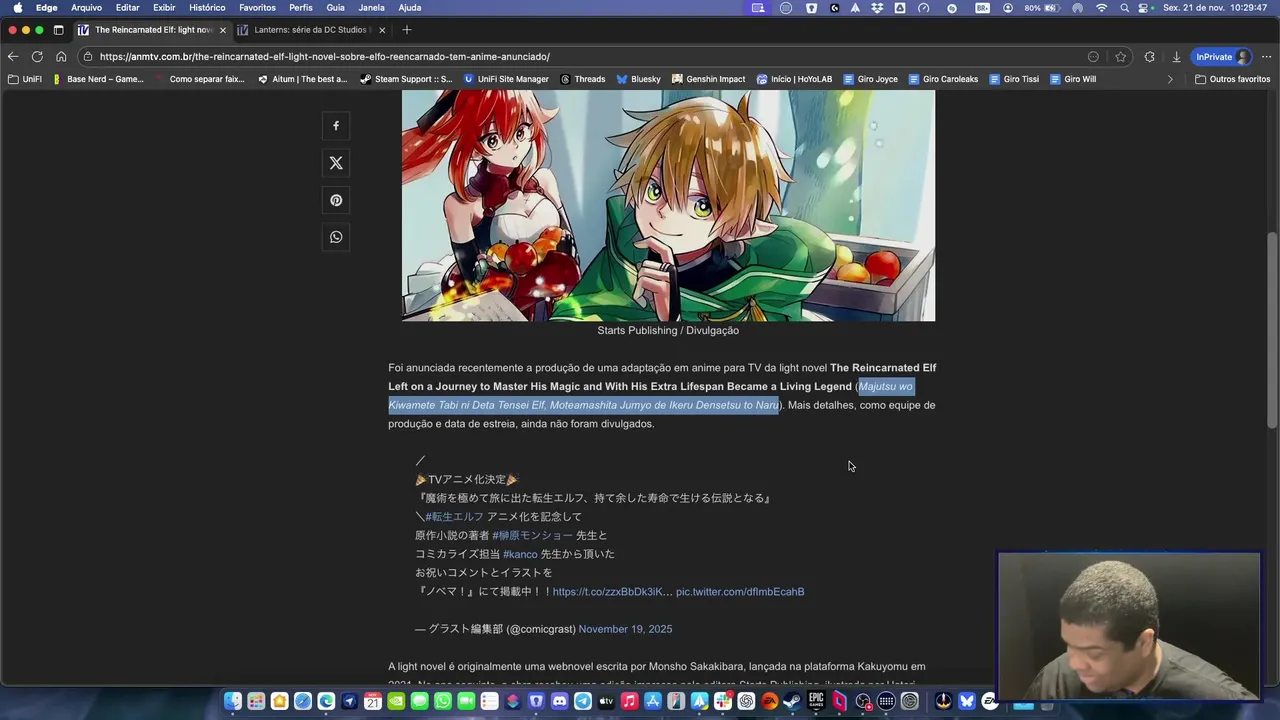
Task: Open the Giro Joyce bookmark
Action: tap(870, 79)
